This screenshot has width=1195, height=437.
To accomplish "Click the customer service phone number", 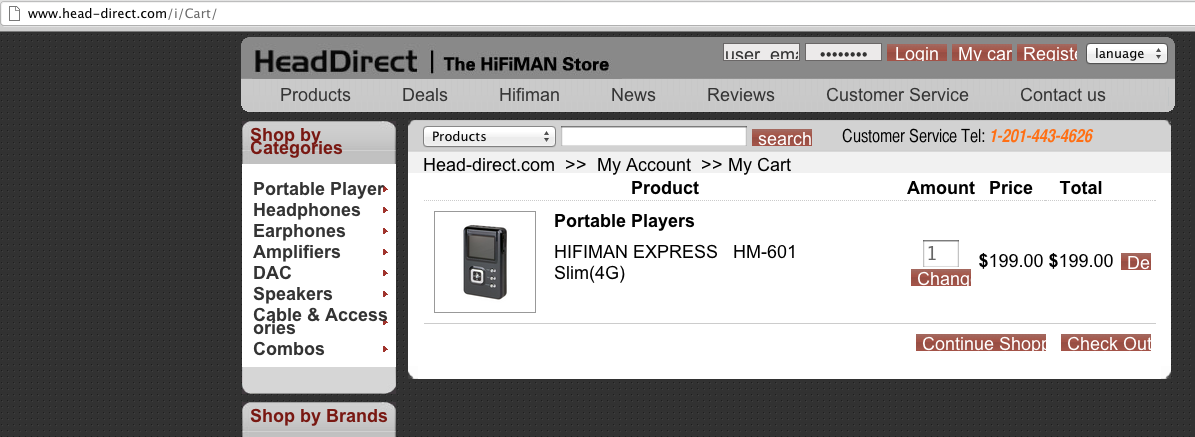I will (x=1041, y=137).
